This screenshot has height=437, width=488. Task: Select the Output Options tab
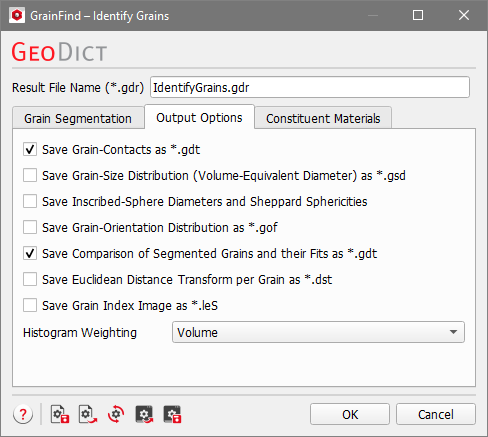pyautogui.click(x=199, y=117)
